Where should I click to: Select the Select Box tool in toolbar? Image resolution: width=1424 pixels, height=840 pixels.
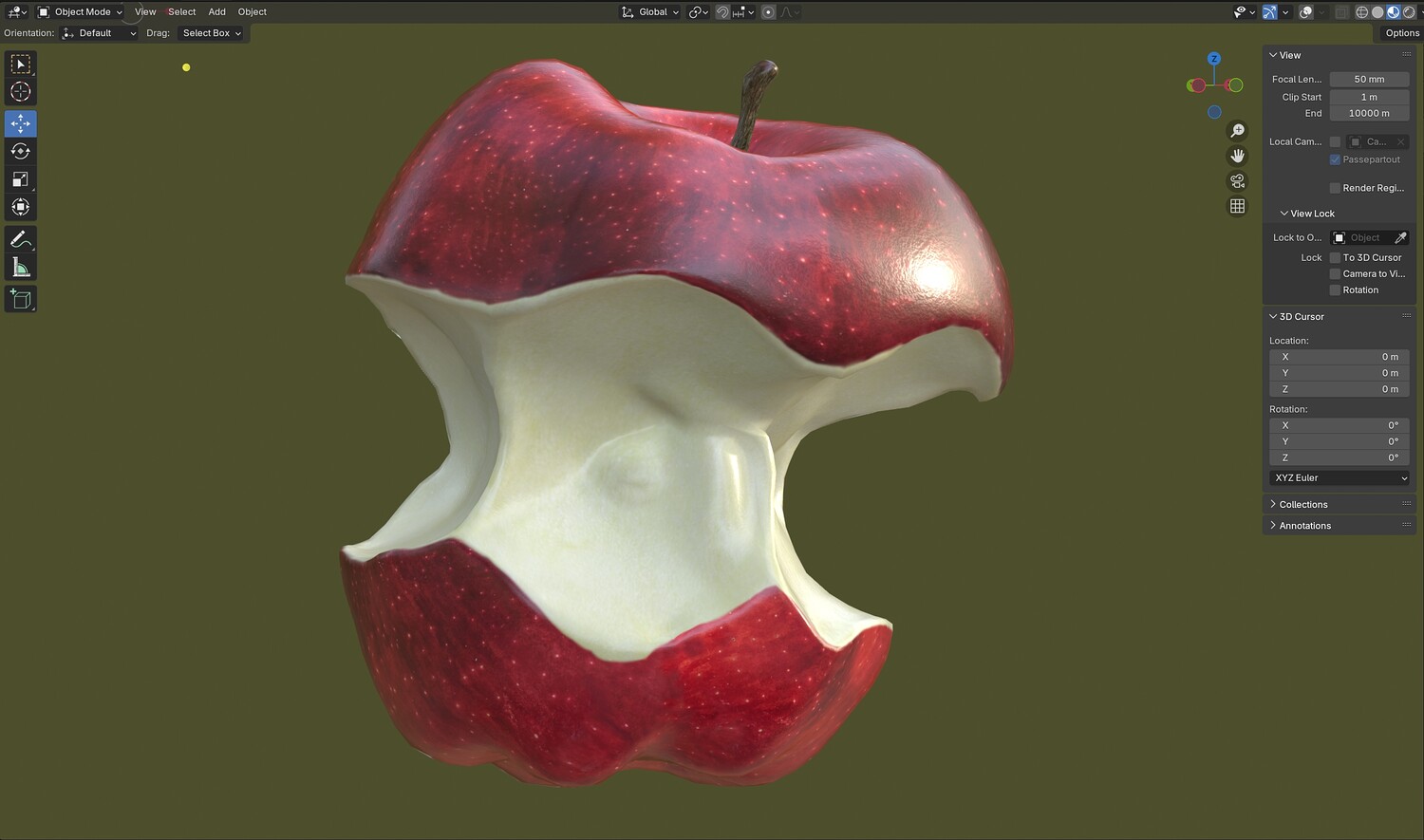[20, 65]
